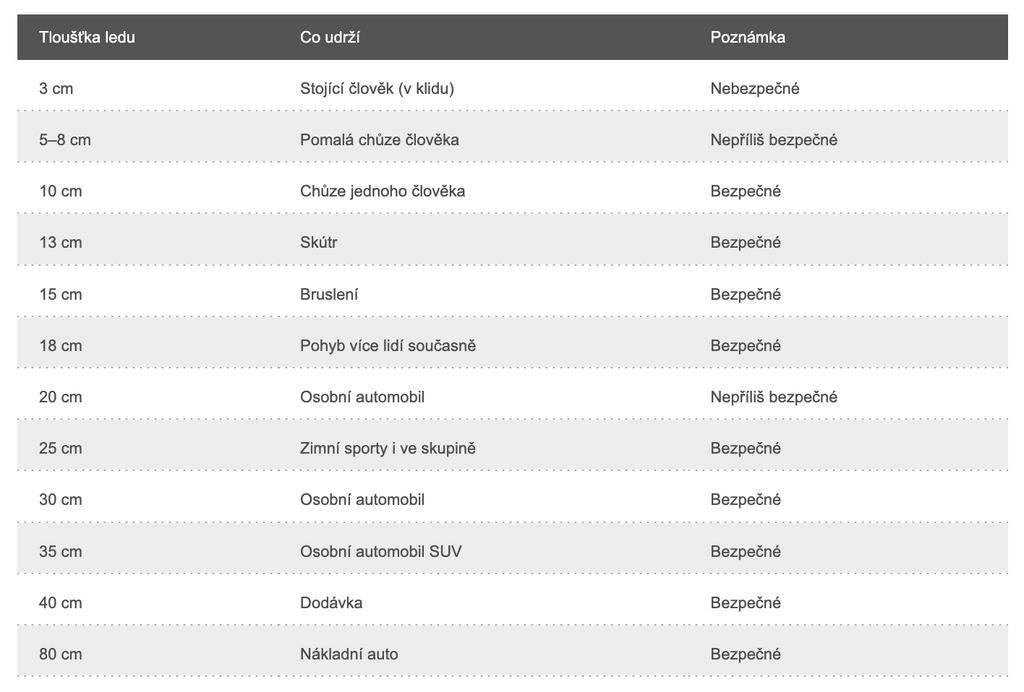Image resolution: width=1024 pixels, height=692 pixels.
Task: Select "Pomalá chůze člověka" text
Action: tap(379, 140)
